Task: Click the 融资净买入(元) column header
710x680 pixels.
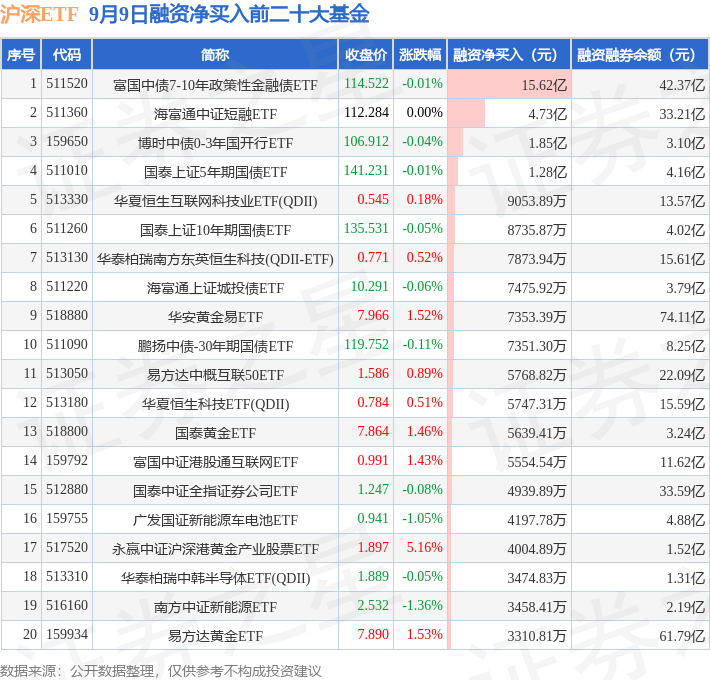Action: point(509,55)
